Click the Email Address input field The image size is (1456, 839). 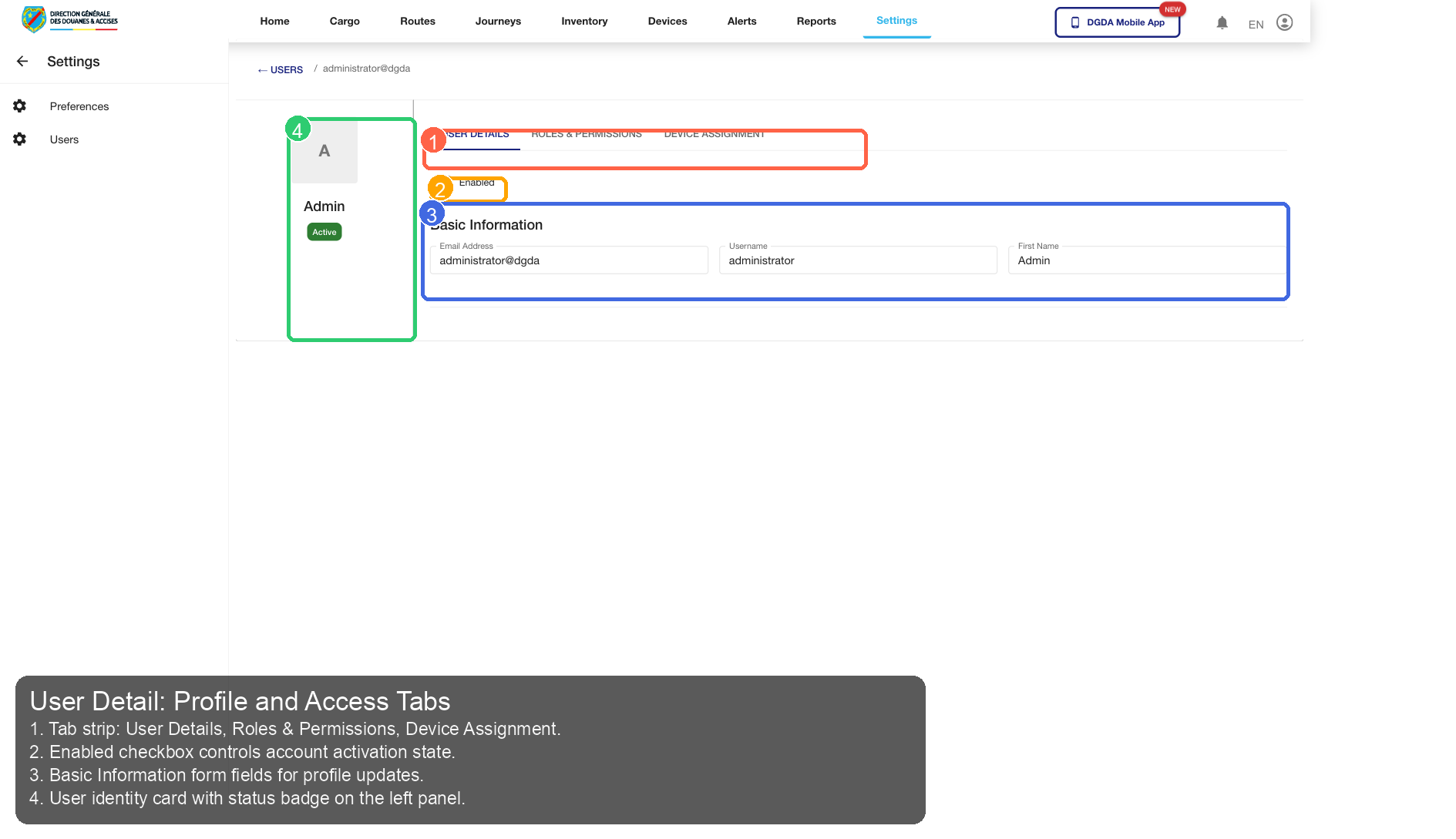tap(569, 260)
